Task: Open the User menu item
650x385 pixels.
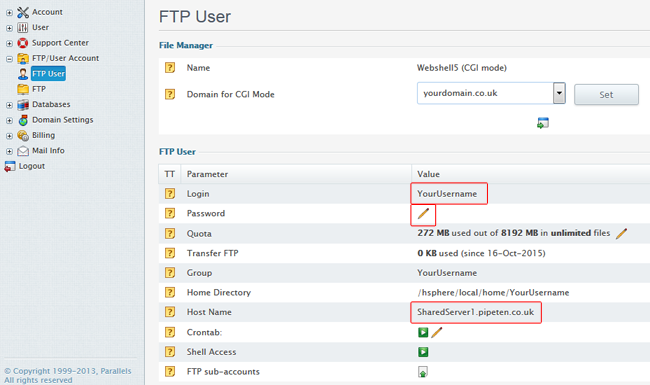Action: point(41,27)
